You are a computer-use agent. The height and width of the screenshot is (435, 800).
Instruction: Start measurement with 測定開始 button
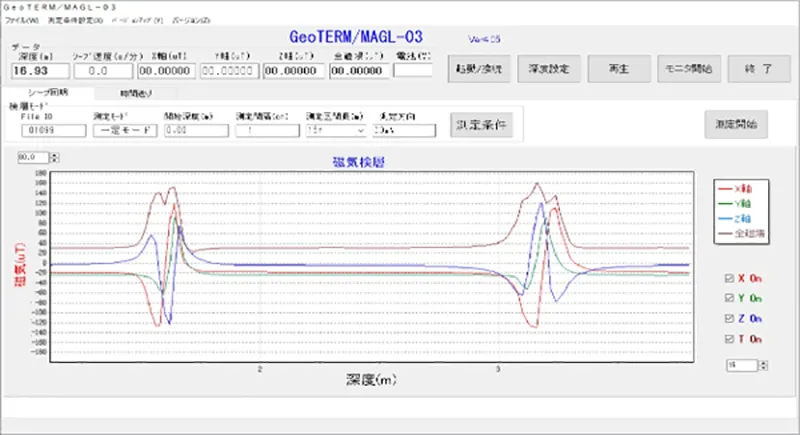pos(735,125)
